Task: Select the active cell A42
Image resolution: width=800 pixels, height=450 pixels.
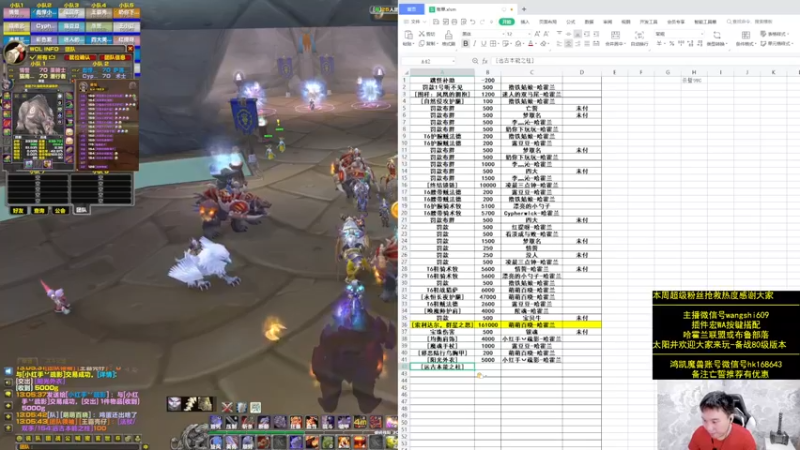Action: 442,367
